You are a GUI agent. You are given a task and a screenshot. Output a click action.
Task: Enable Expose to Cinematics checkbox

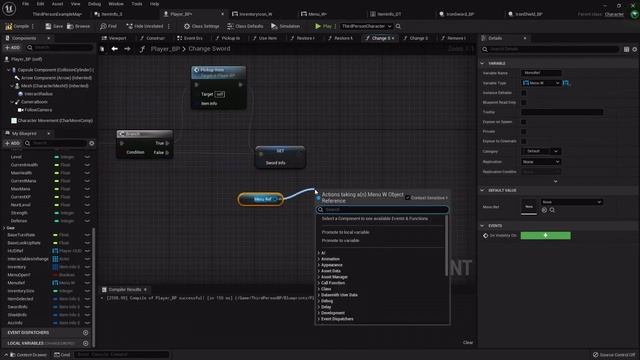coord(524,141)
